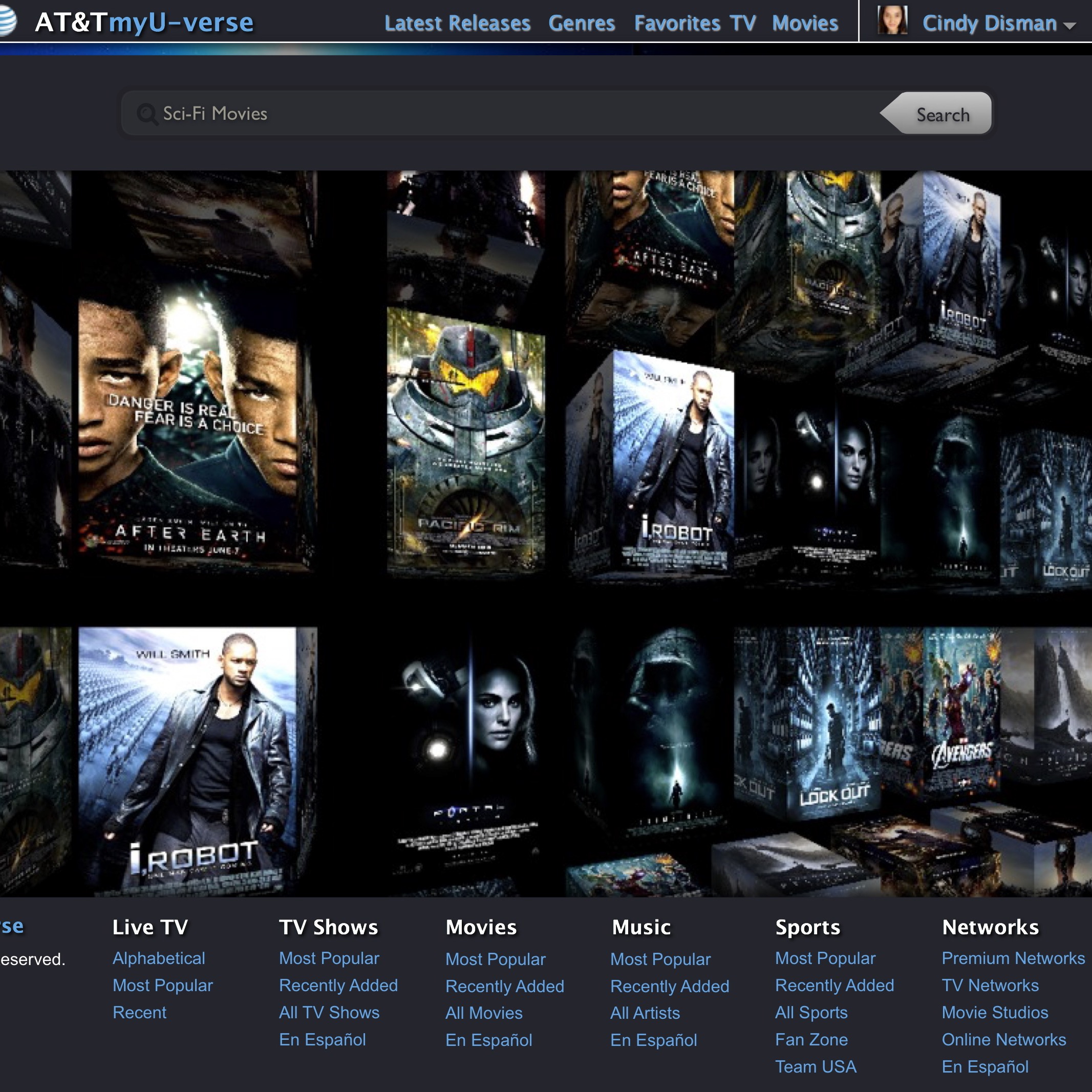The height and width of the screenshot is (1092, 1092).
Task: Open Most Popular under TV Shows
Action: [x=329, y=958]
